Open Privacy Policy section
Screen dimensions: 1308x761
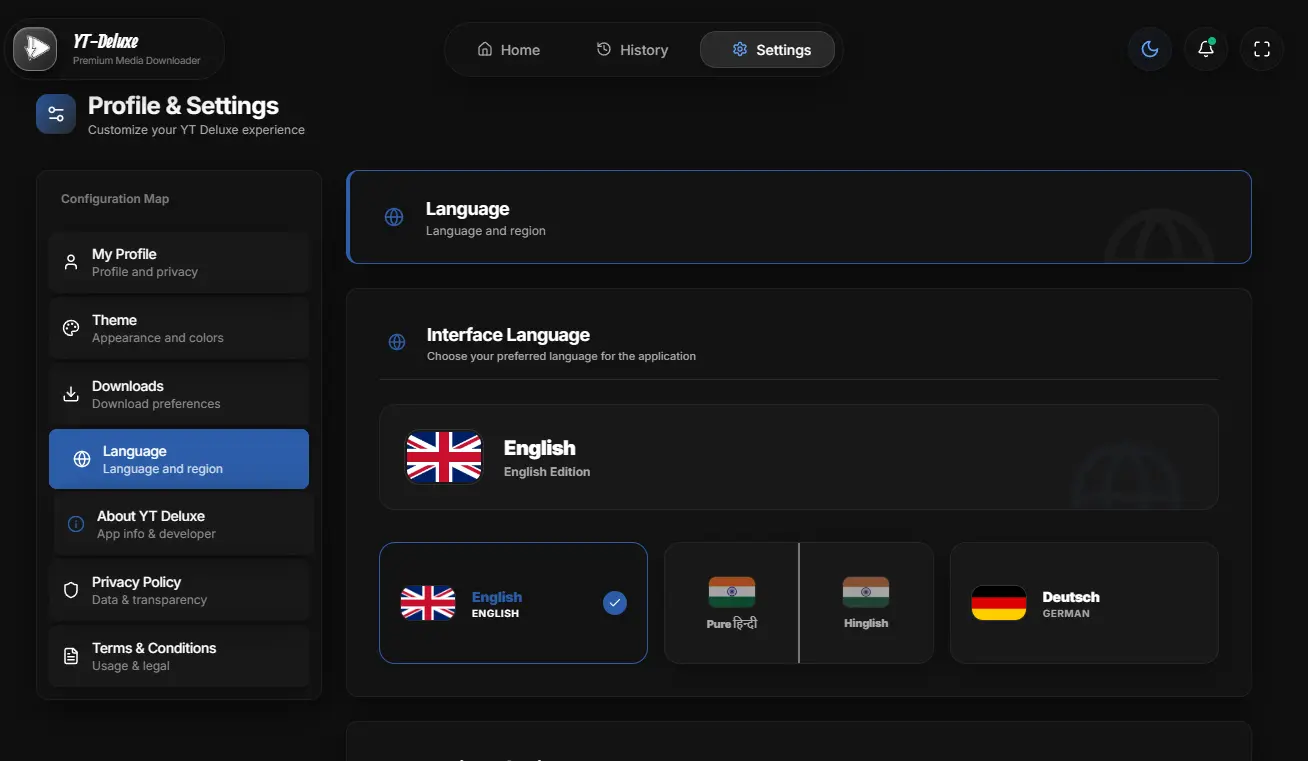coord(179,591)
